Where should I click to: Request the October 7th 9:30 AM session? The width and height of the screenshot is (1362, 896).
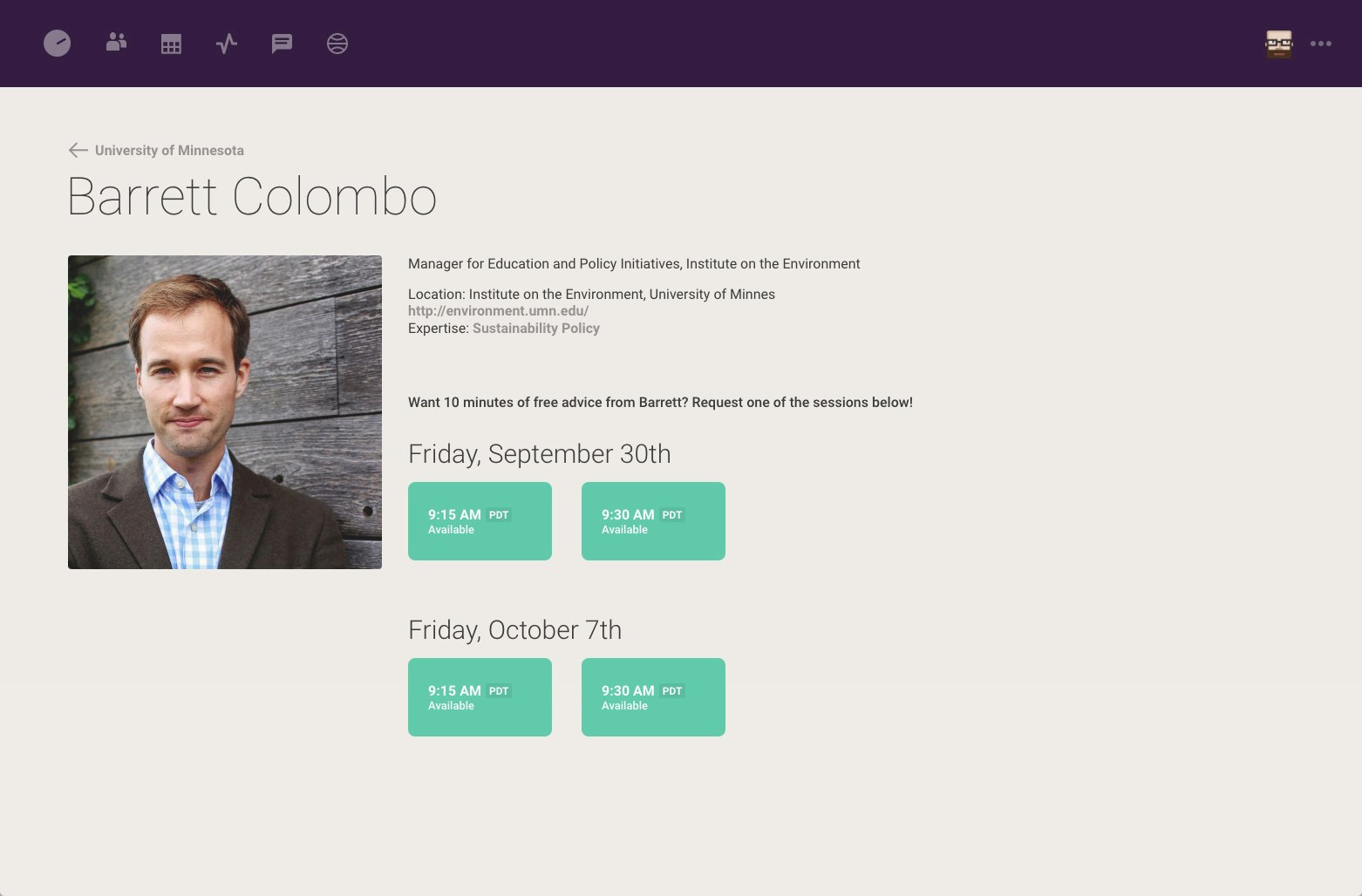click(x=653, y=697)
